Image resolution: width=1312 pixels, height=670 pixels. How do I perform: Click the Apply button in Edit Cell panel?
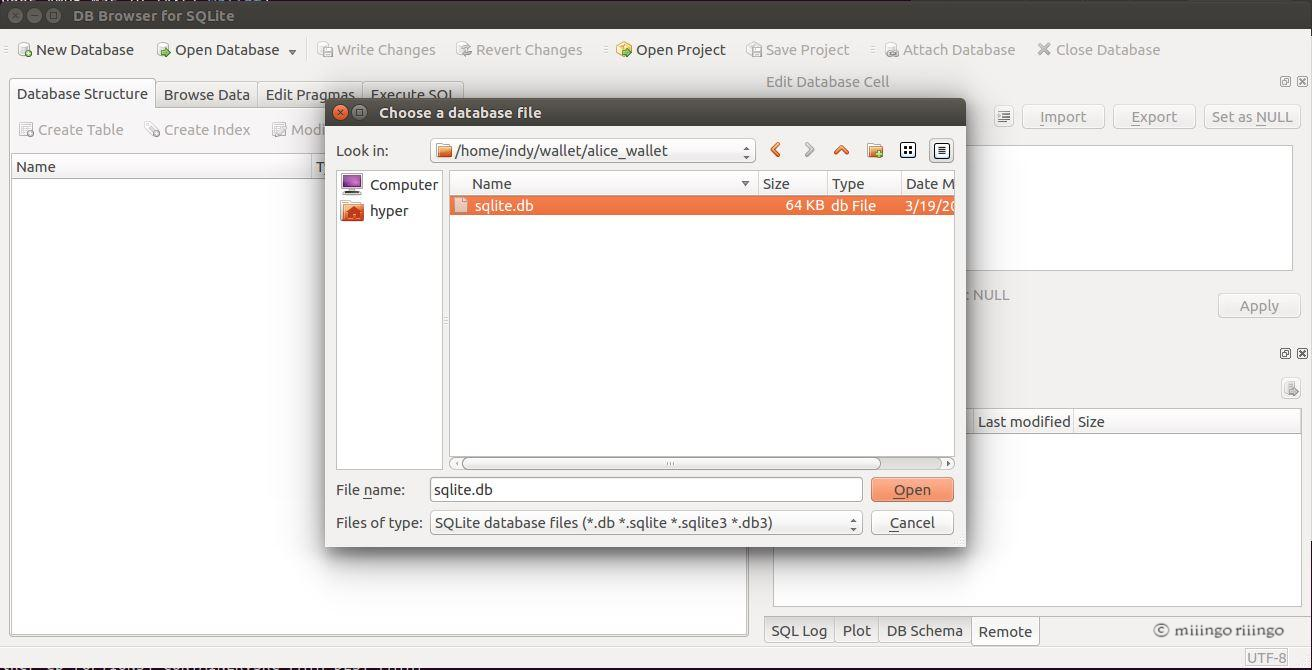coord(1259,306)
